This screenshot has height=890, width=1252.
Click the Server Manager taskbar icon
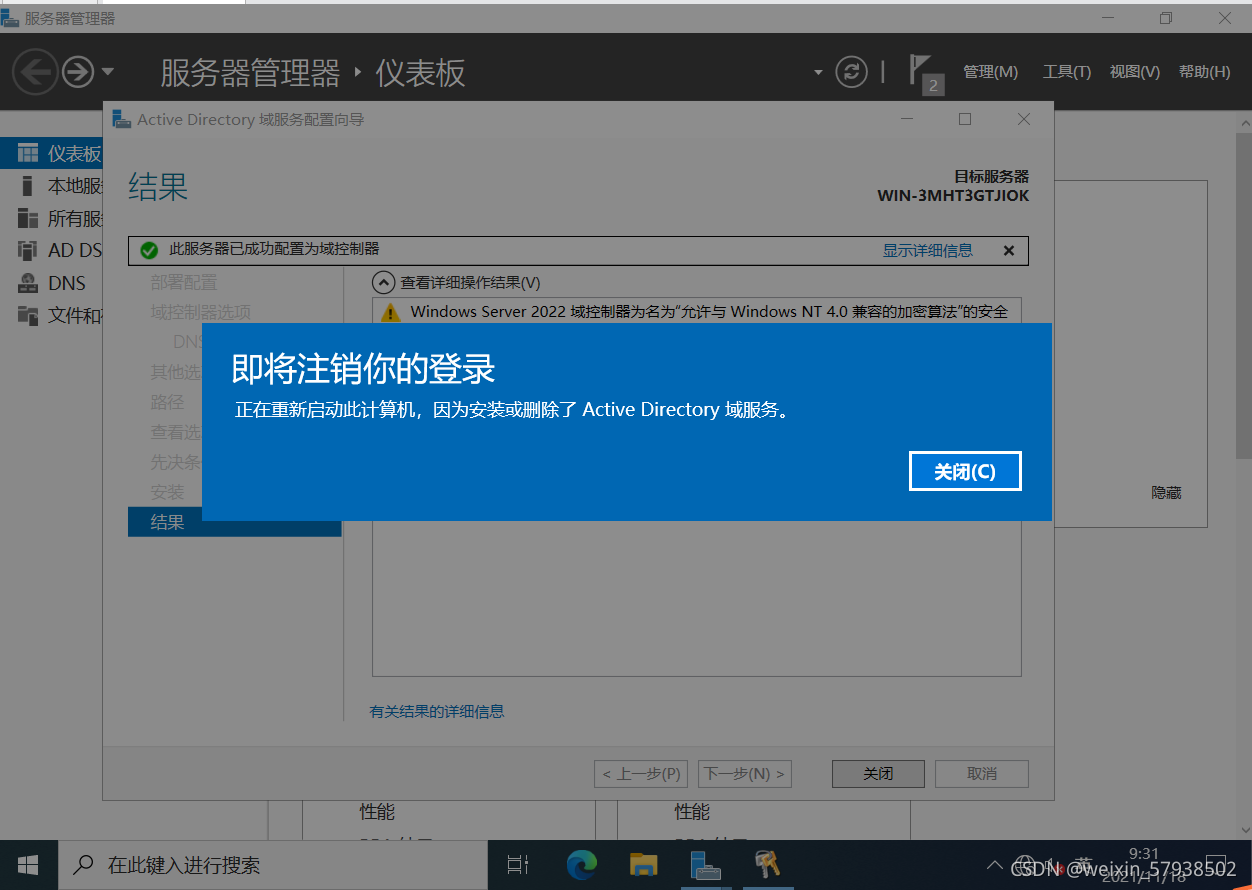(x=706, y=865)
